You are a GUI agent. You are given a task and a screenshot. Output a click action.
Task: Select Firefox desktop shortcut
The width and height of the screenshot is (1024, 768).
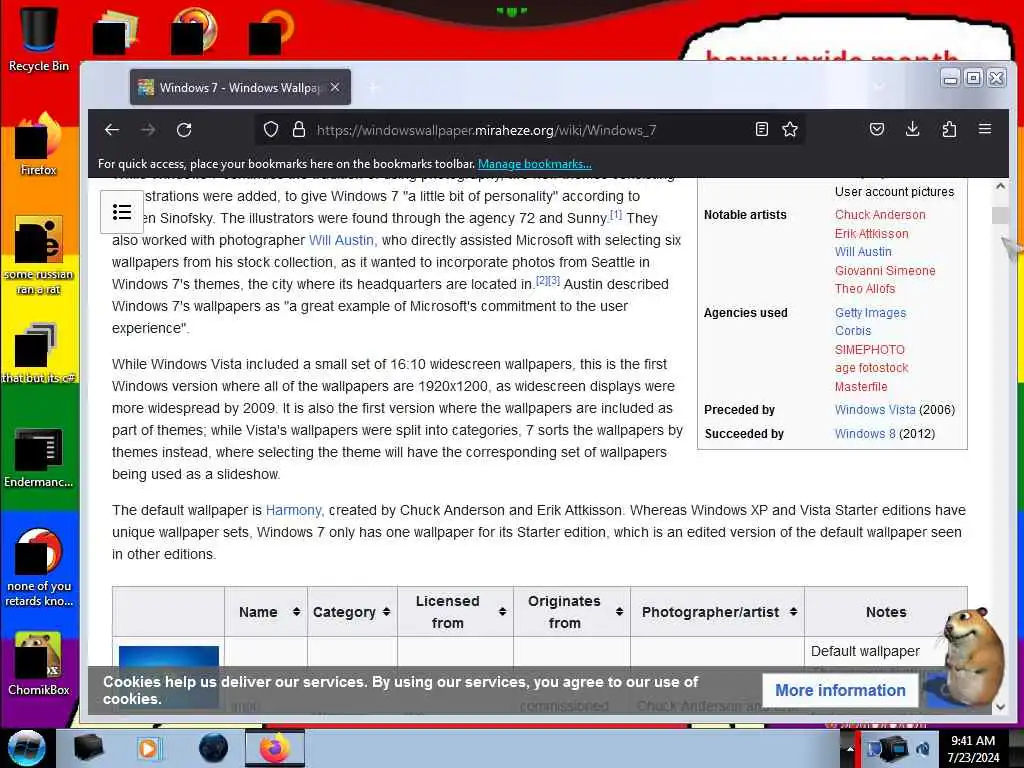pos(39,144)
